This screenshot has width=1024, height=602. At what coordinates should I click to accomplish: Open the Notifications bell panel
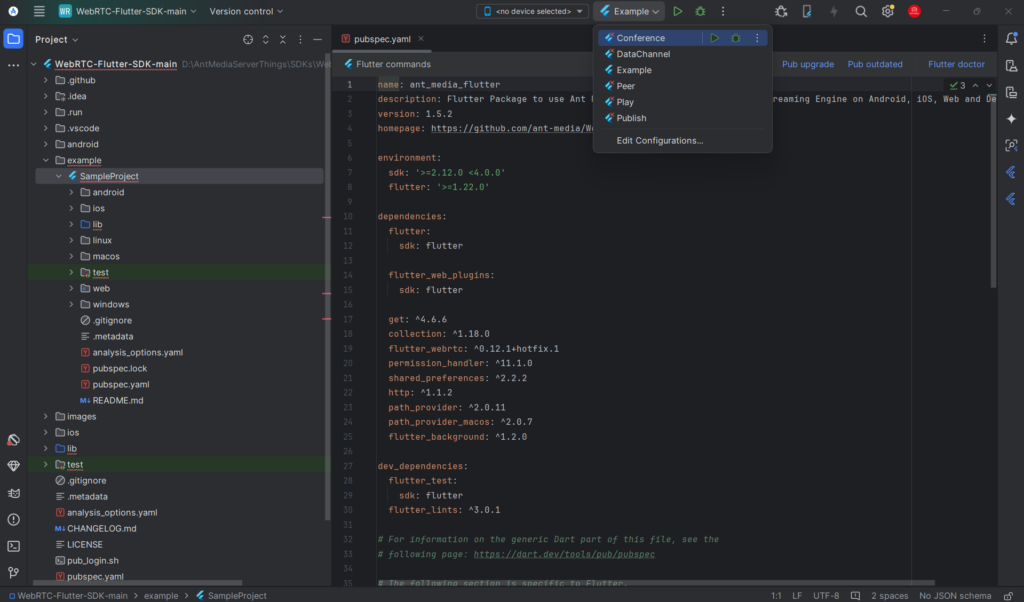point(1011,39)
